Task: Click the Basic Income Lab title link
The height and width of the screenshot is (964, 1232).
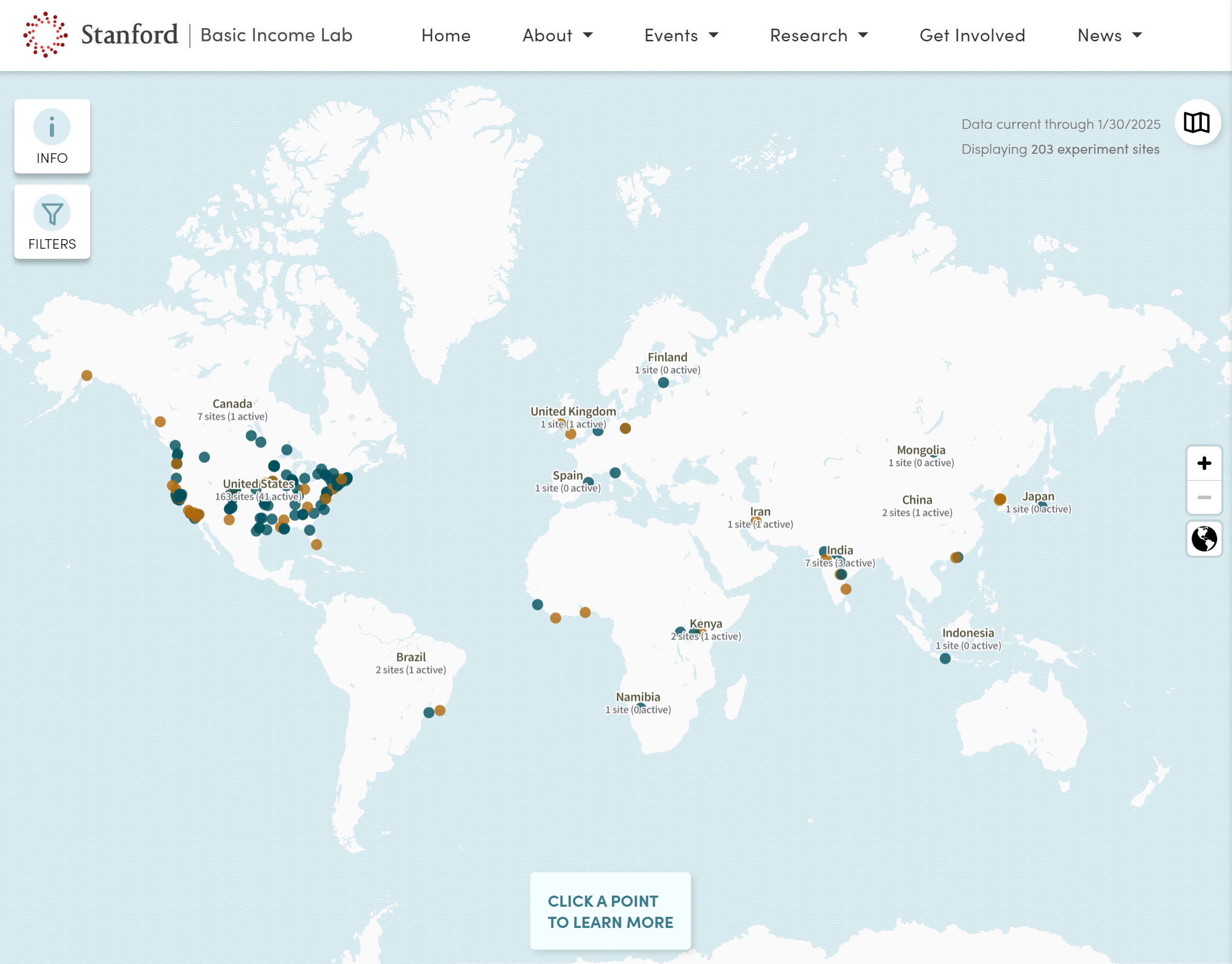Action: point(276,35)
